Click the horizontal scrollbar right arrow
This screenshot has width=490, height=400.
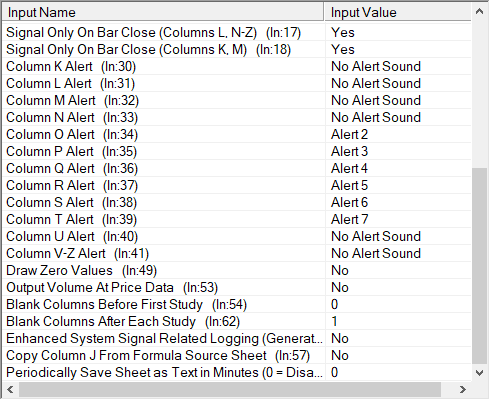point(463,389)
